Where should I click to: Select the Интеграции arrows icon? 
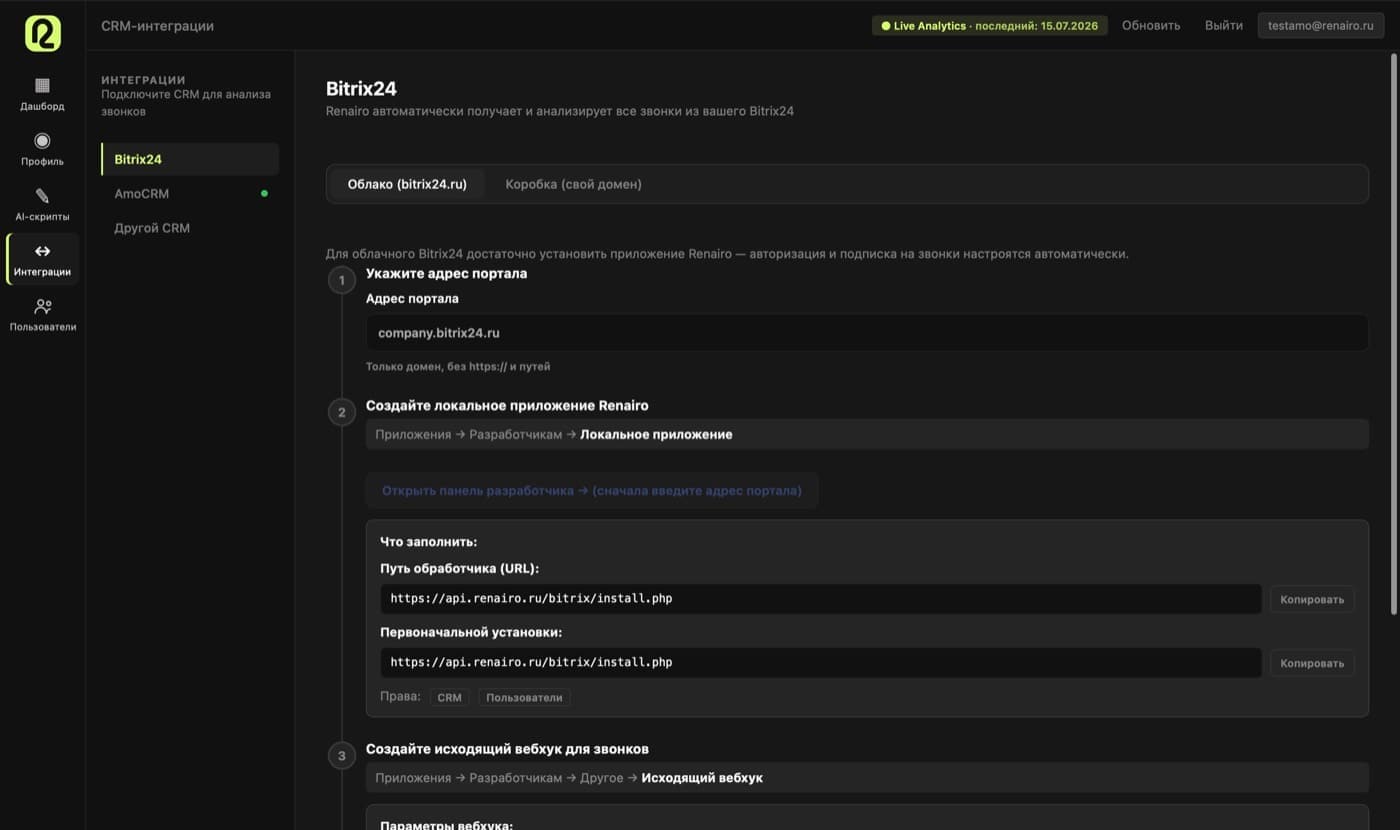42,251
